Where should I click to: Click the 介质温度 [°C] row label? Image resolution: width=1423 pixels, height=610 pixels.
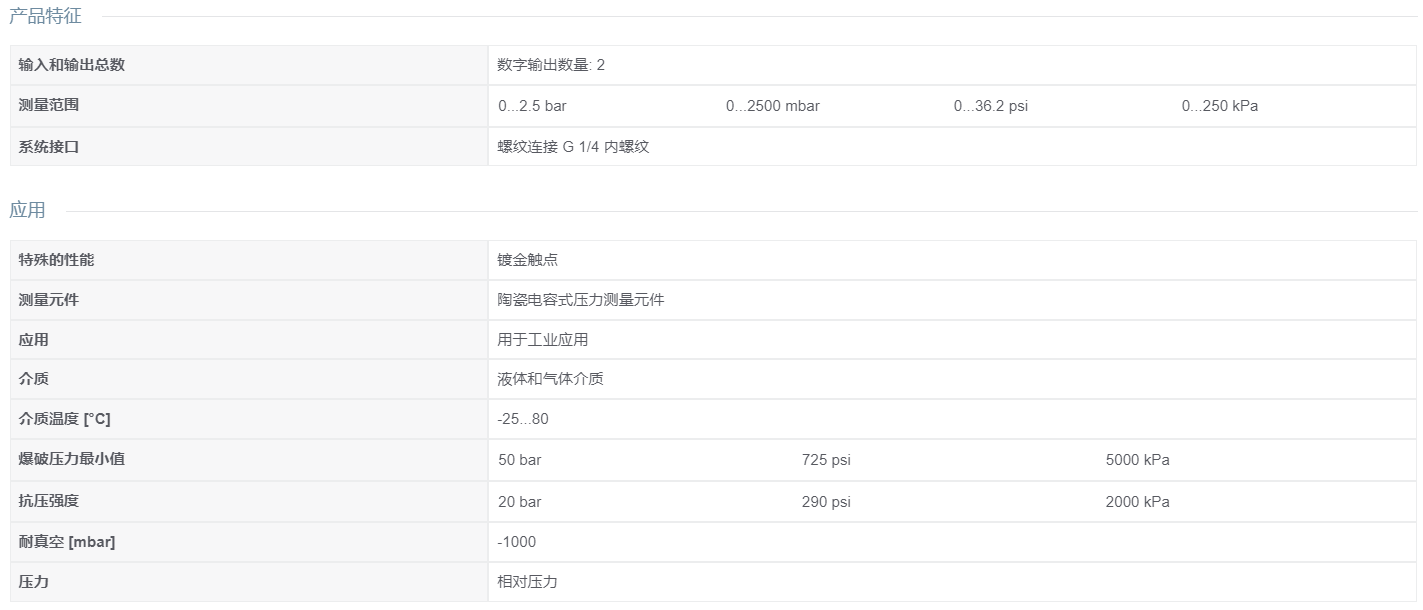[65, 419]
